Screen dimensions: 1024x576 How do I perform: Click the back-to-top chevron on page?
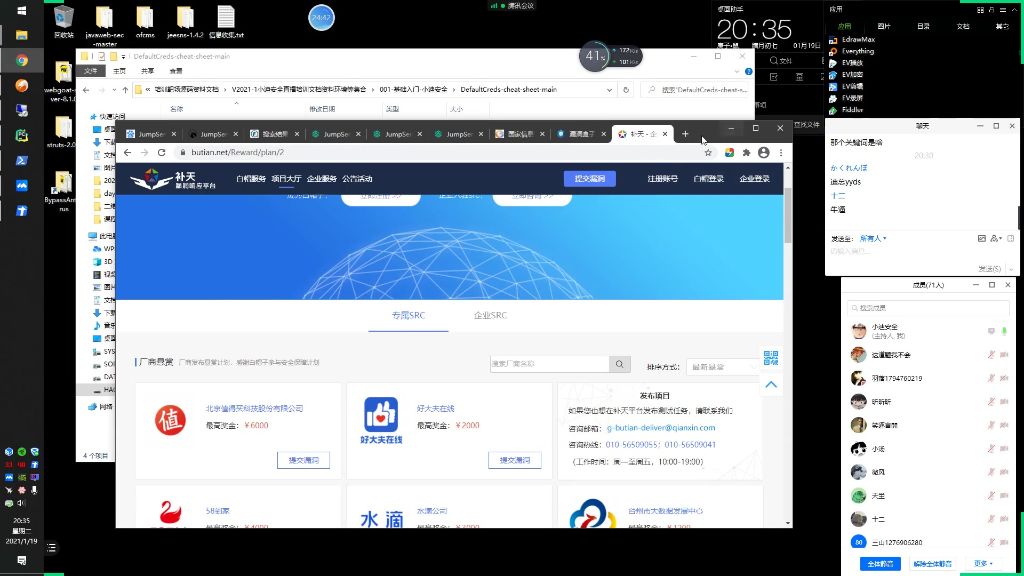(x=771, y=385)
